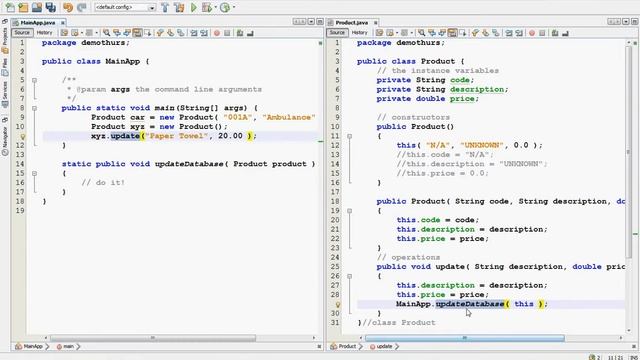Image resolution: width=640 pixels, height=360 pixels.
Task: Shift line left in MainApp.java toolbar
Action: [193, 33]
